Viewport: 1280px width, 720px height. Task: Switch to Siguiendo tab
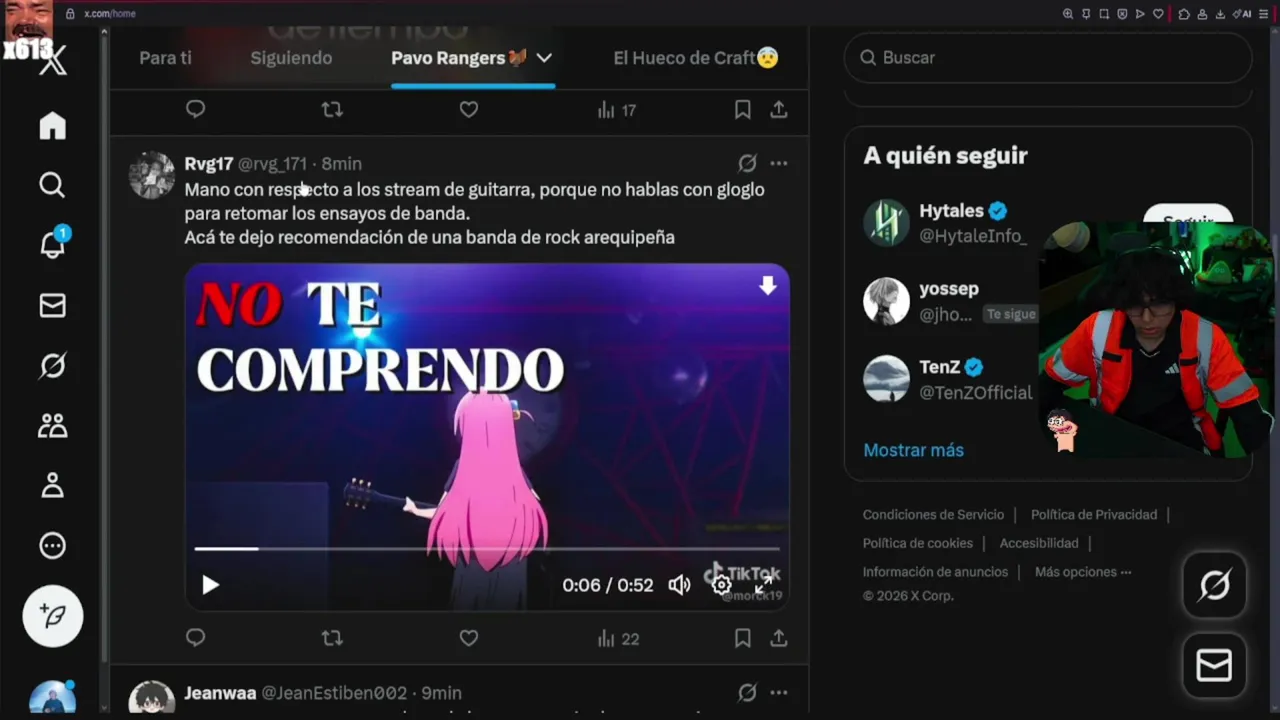click(291, 58)
